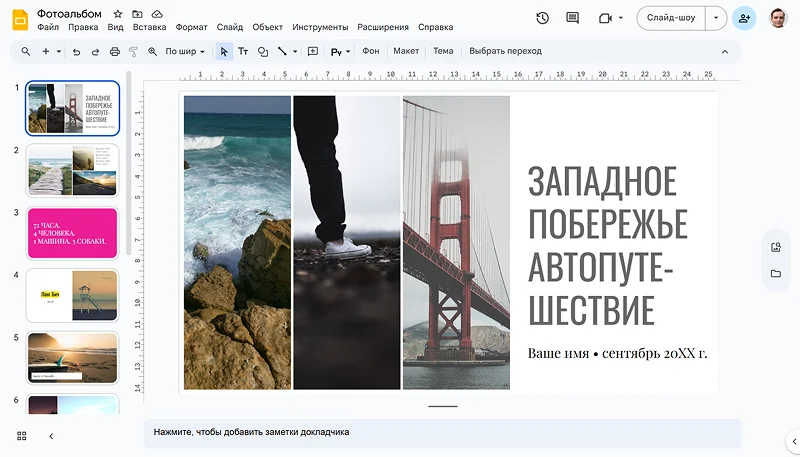This screenshot has width=800, height=457.
Task: Select the Golden Gate bridge photo
Action: click(x=456, y=243)
